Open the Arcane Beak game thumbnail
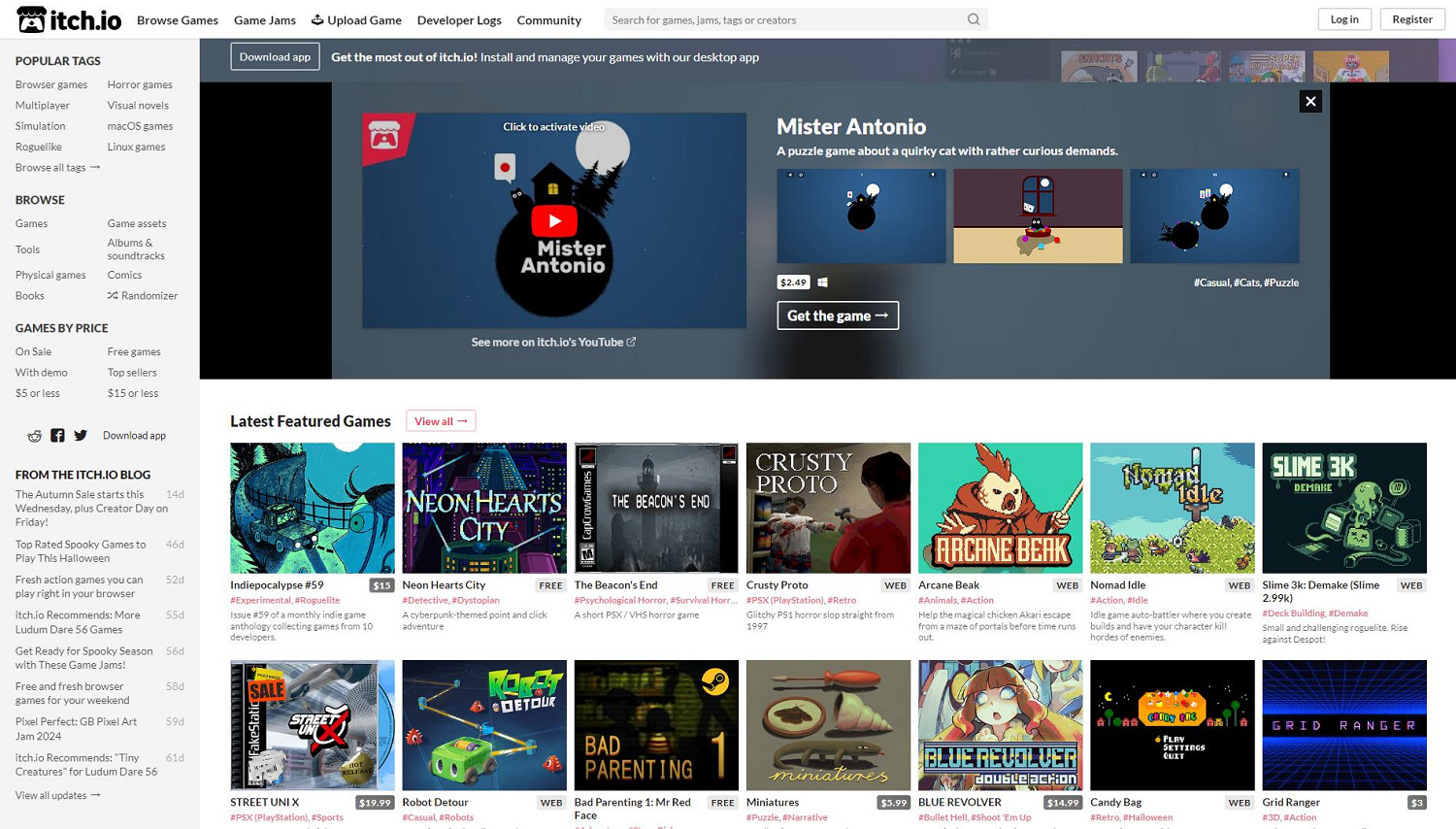The image size is (1456, 829). click(1000, 508)
